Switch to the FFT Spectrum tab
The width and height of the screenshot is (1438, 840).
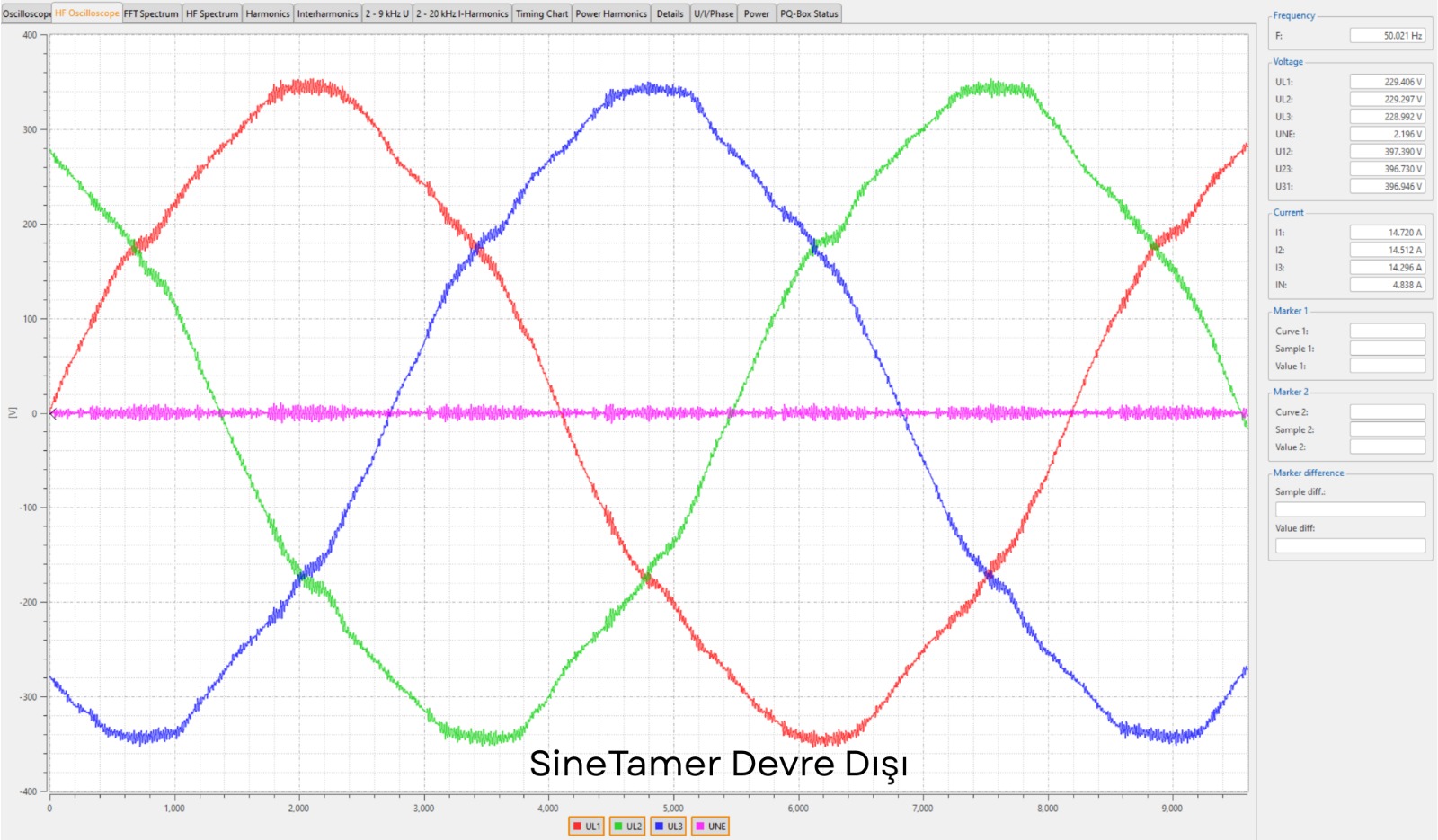point(151,13)
